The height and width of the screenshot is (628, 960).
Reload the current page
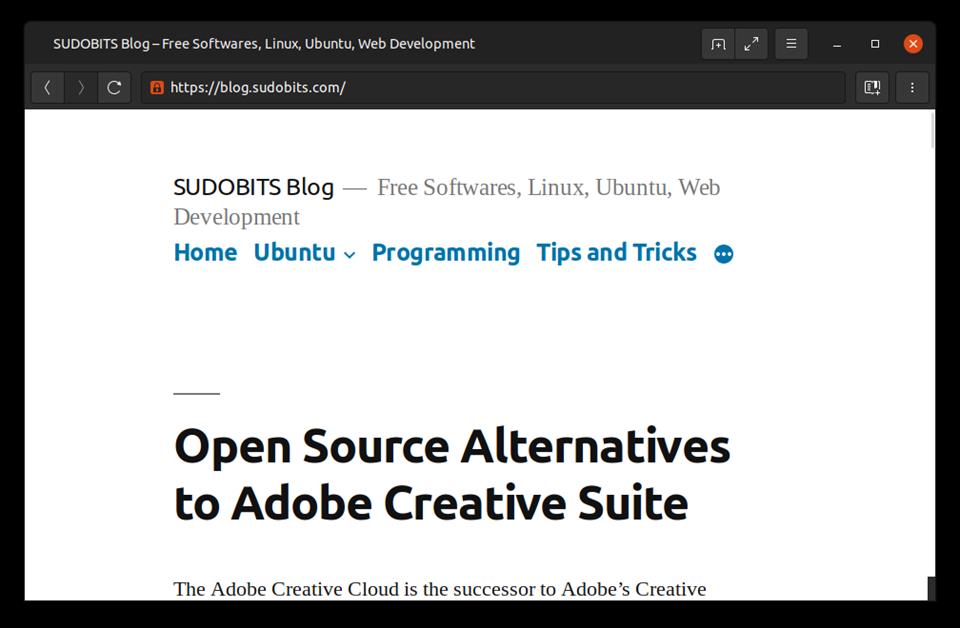click(114, 87)
